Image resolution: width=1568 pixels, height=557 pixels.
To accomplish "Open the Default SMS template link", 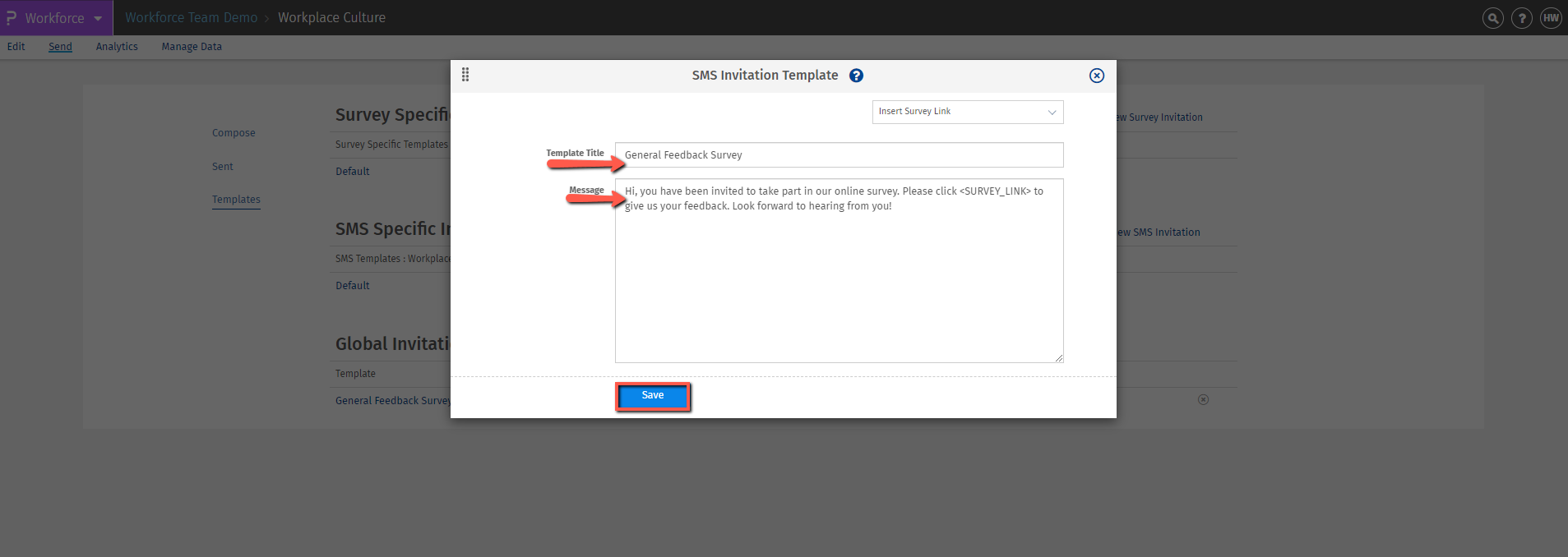I will (x=353, y=286).
